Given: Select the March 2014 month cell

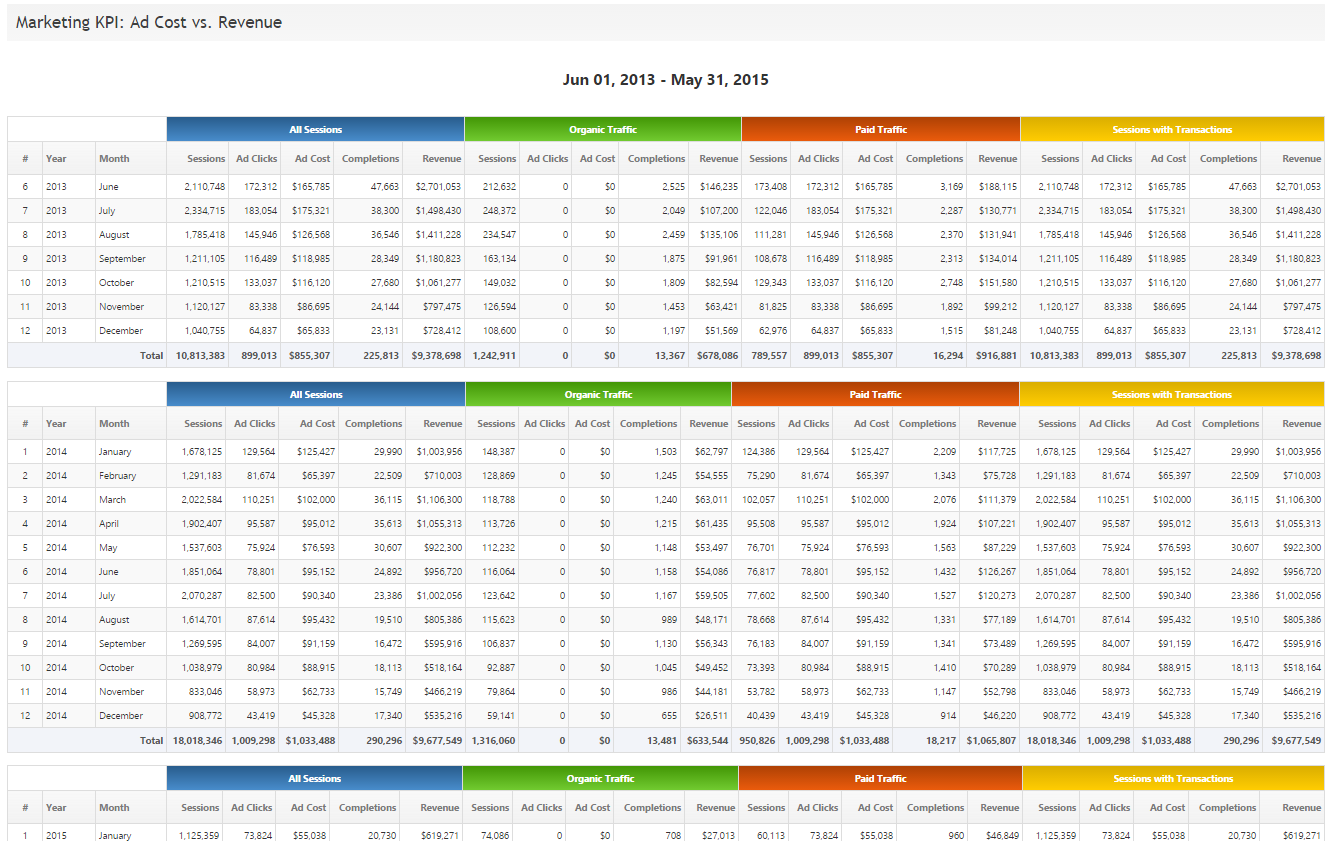Looking at the screenshot, I should (113, 500).
